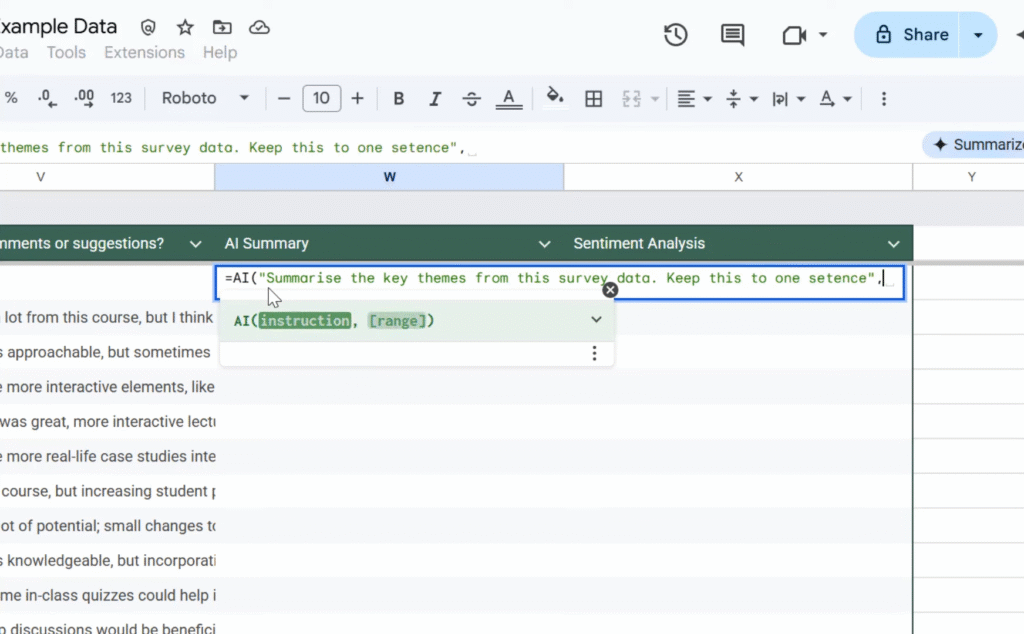Select column X header
Image resolution: width=1024 pixels, height=634 pixels.
pos(738,177)
